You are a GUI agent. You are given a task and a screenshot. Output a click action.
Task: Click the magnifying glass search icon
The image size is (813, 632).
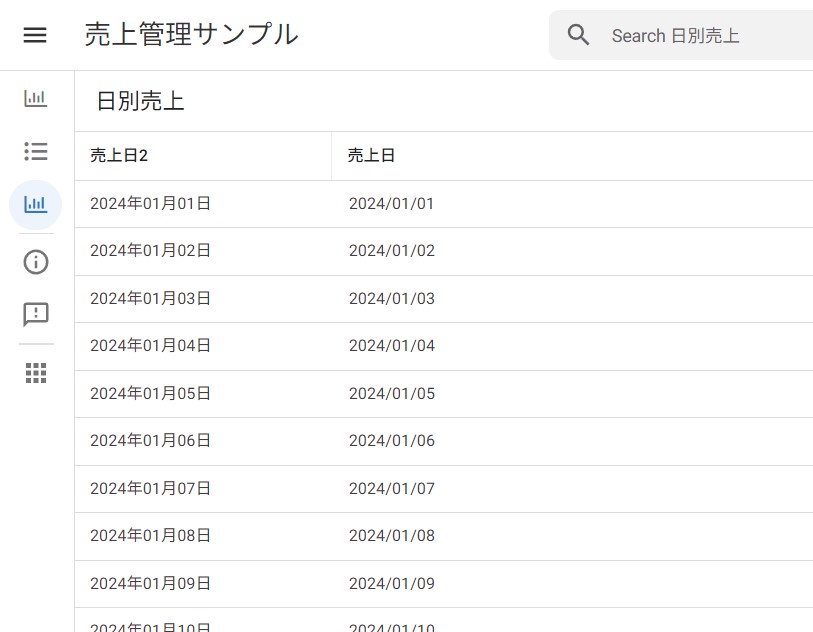point(579,35)
